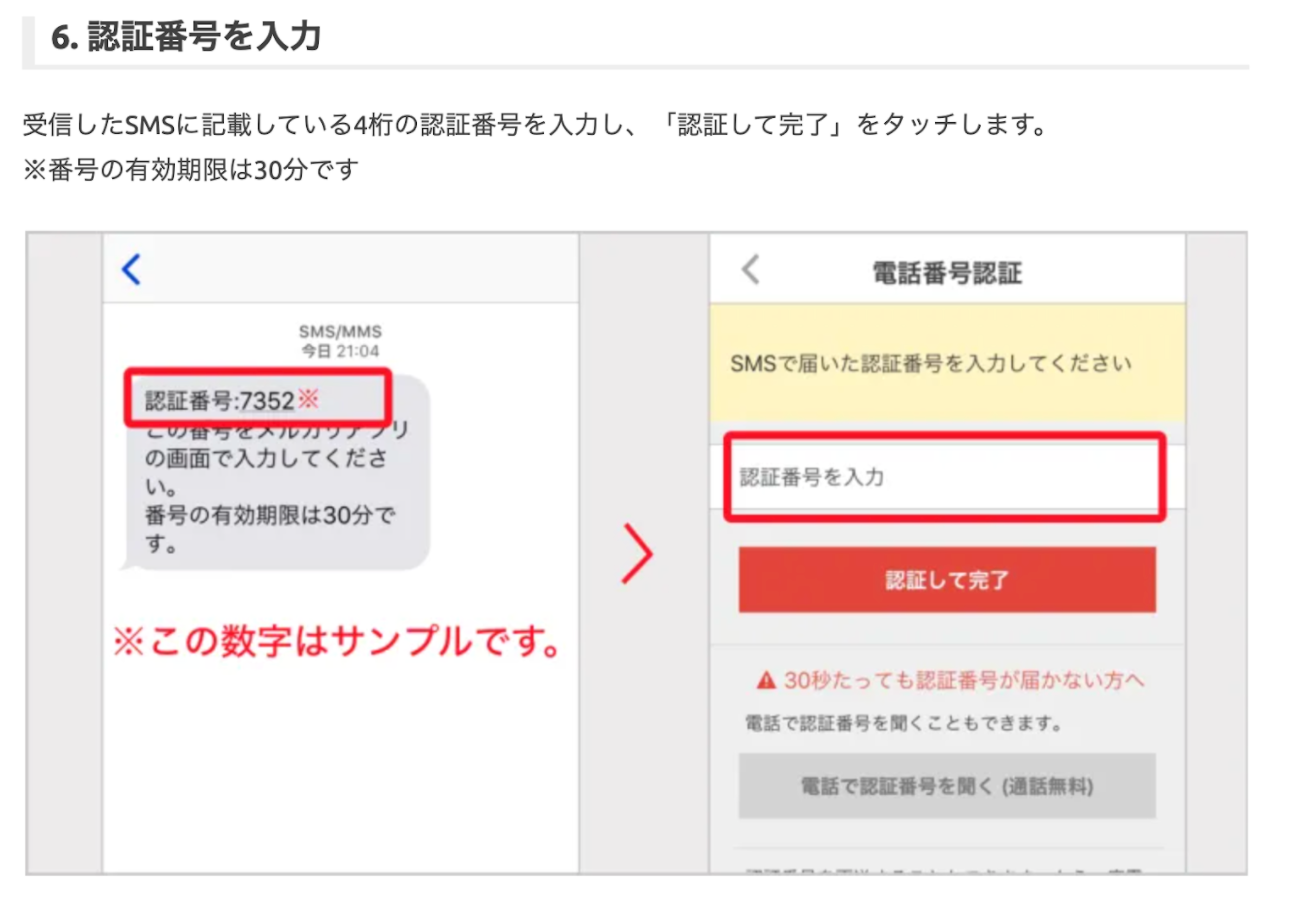Screen dimensions: 1316x902
Task: Click the 今日 21:04 timestamp
Action: click(x=341, y=351)
